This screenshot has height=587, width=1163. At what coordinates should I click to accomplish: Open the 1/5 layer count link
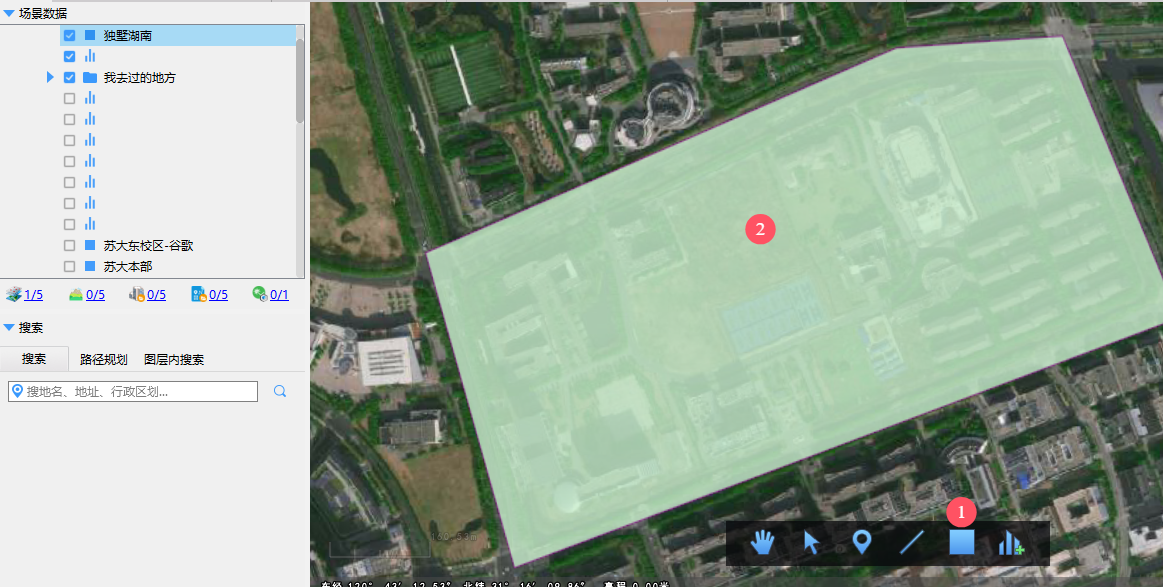(33, 295)
